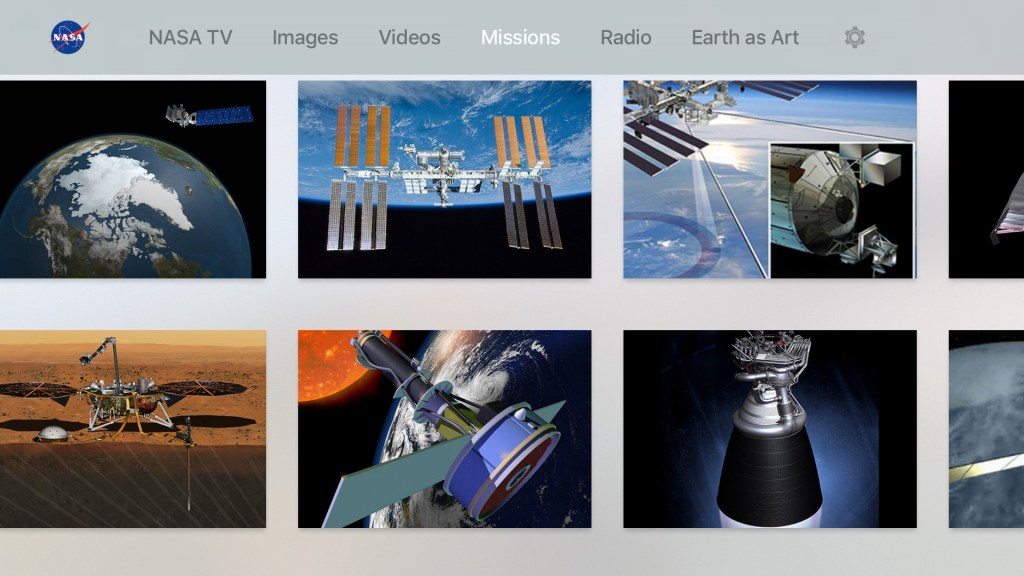This screenshot has height=576, width=1024.
Task: Open the partially visible cloudy Earth thumbnail
Action: (x=986, y=429)
